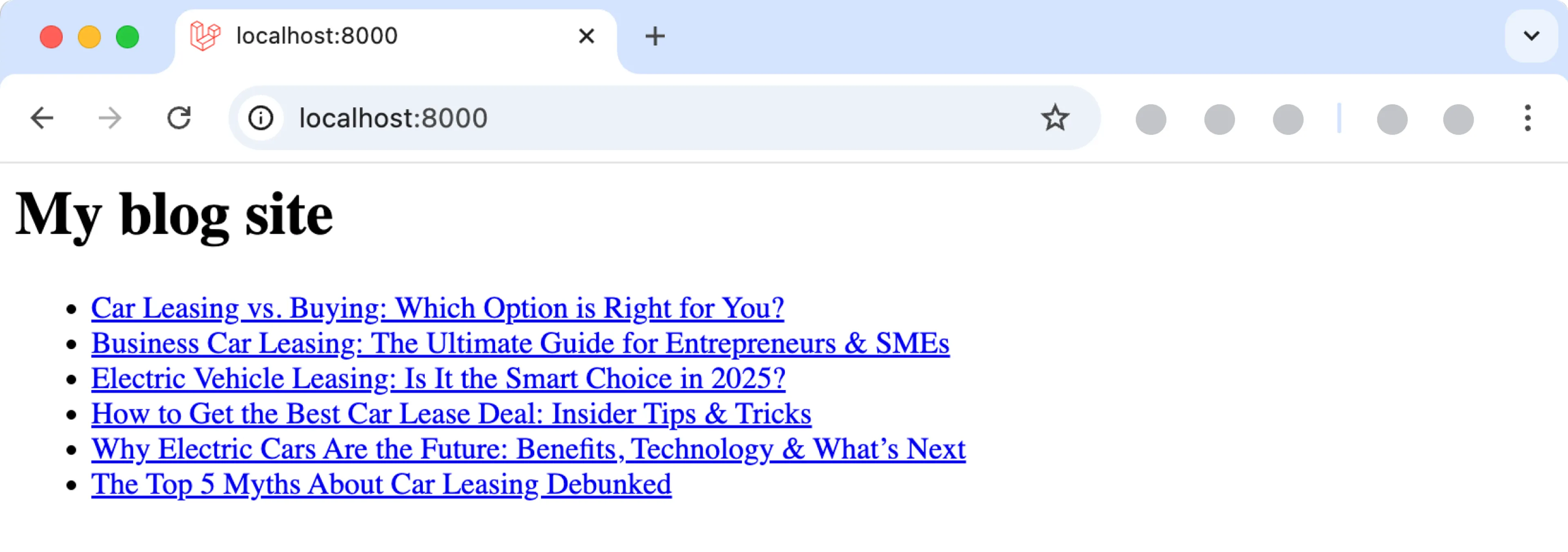Click the first gray extension icon
Screen dimensions: 1568x552
pos(1150,119)
